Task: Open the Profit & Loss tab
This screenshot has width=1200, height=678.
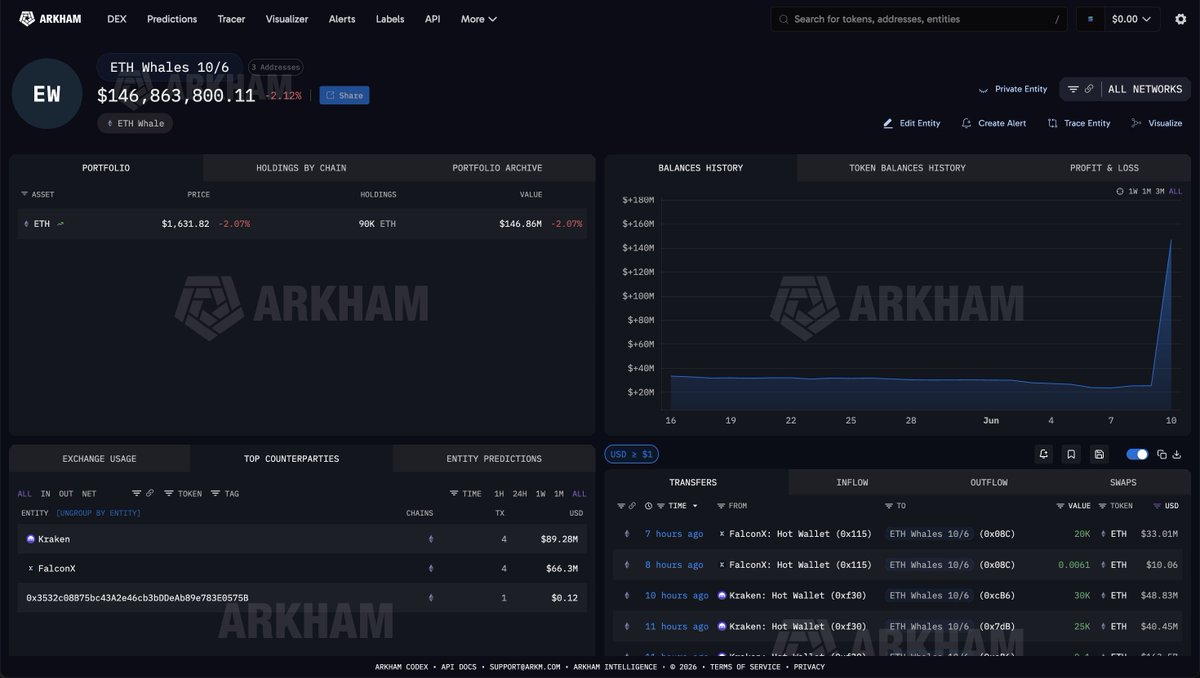Action: (1104, 168)
